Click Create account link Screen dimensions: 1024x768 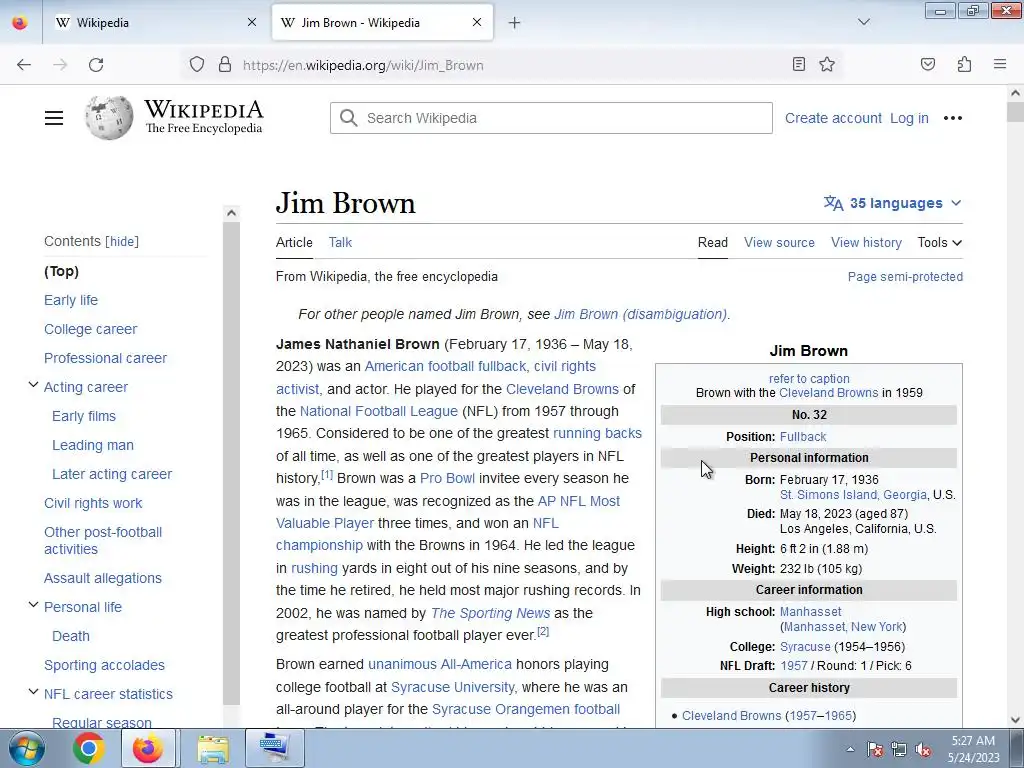click(x=833, y=118)
